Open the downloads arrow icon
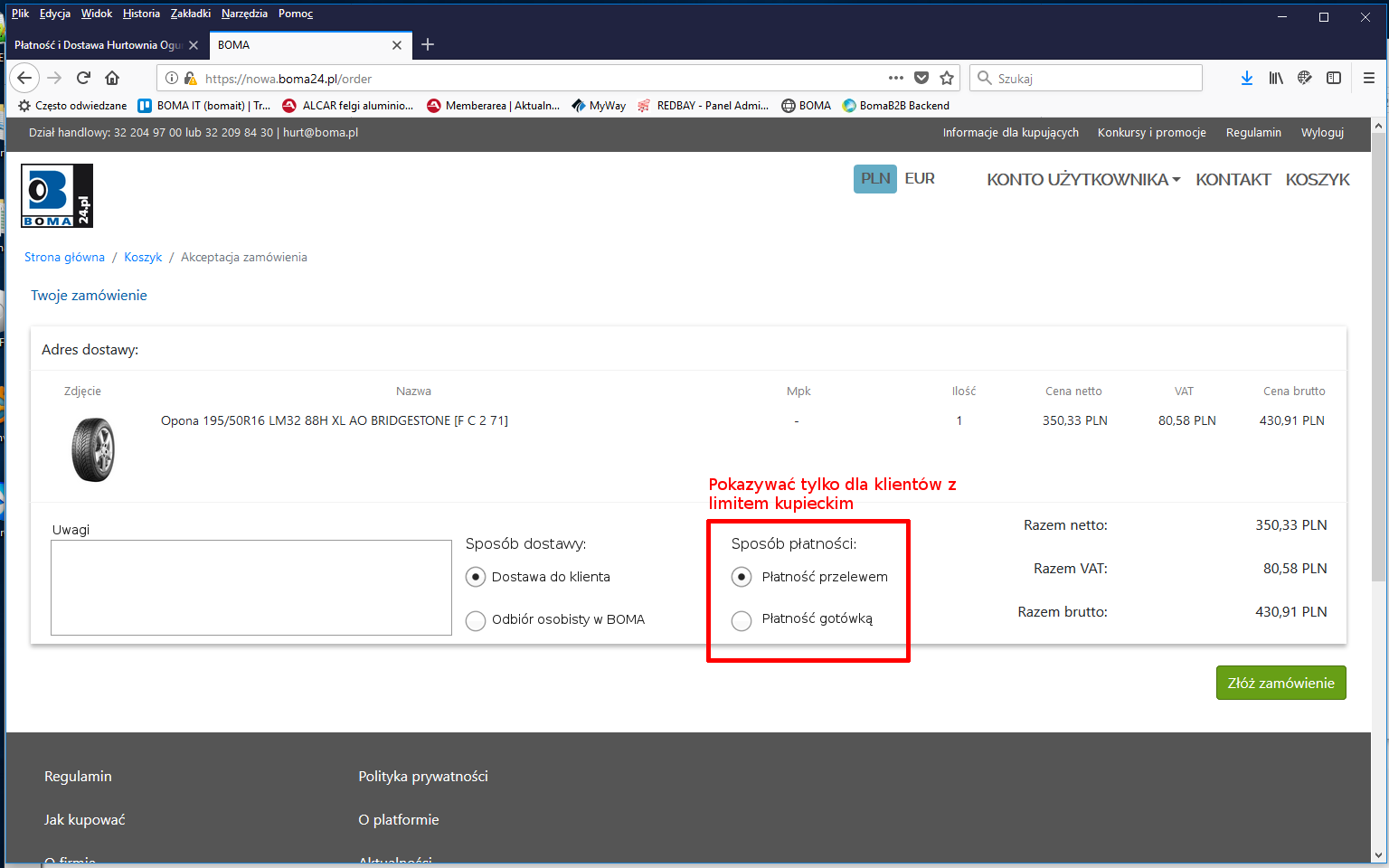Viewport: 1389px width, 868px height. point(1247,78)
